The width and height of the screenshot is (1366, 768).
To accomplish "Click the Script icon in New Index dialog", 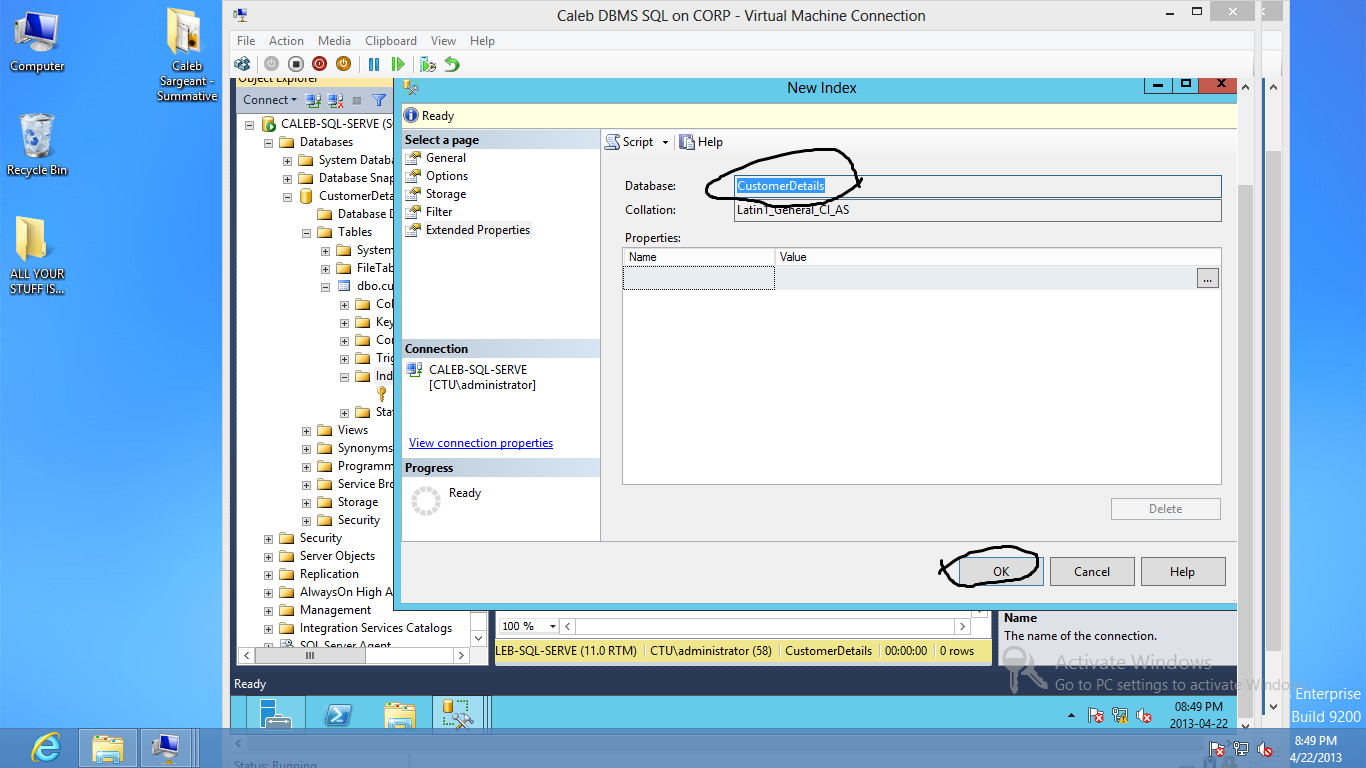I will pyautogui.click(x=612, y=142).
